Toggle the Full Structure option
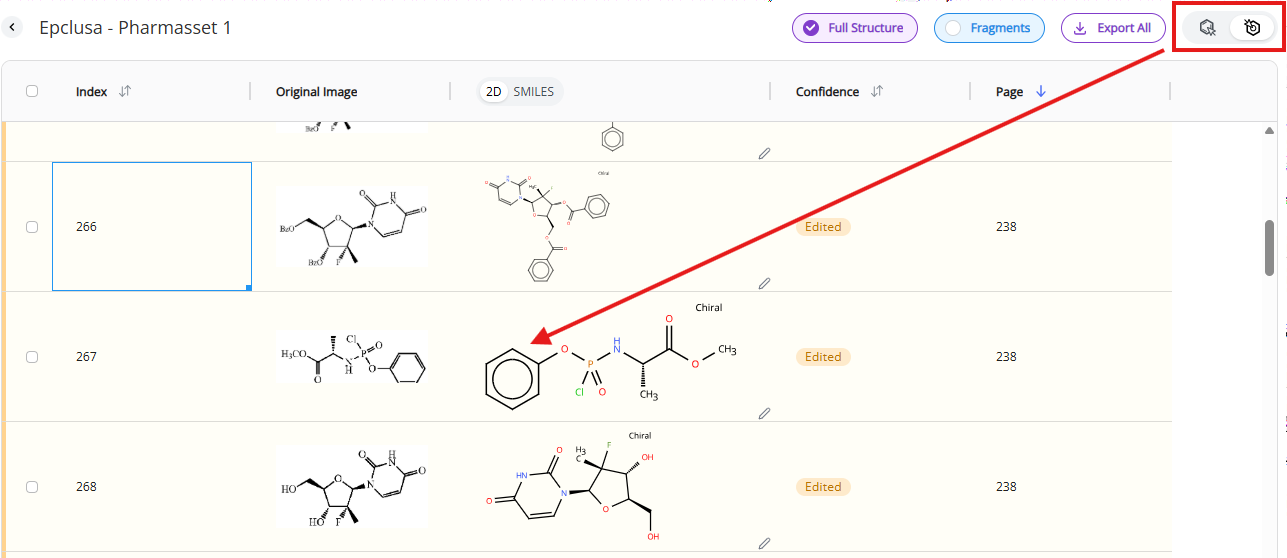This screenshot has height=558, width=1287. pyautogui.click(x=854, y=28)
